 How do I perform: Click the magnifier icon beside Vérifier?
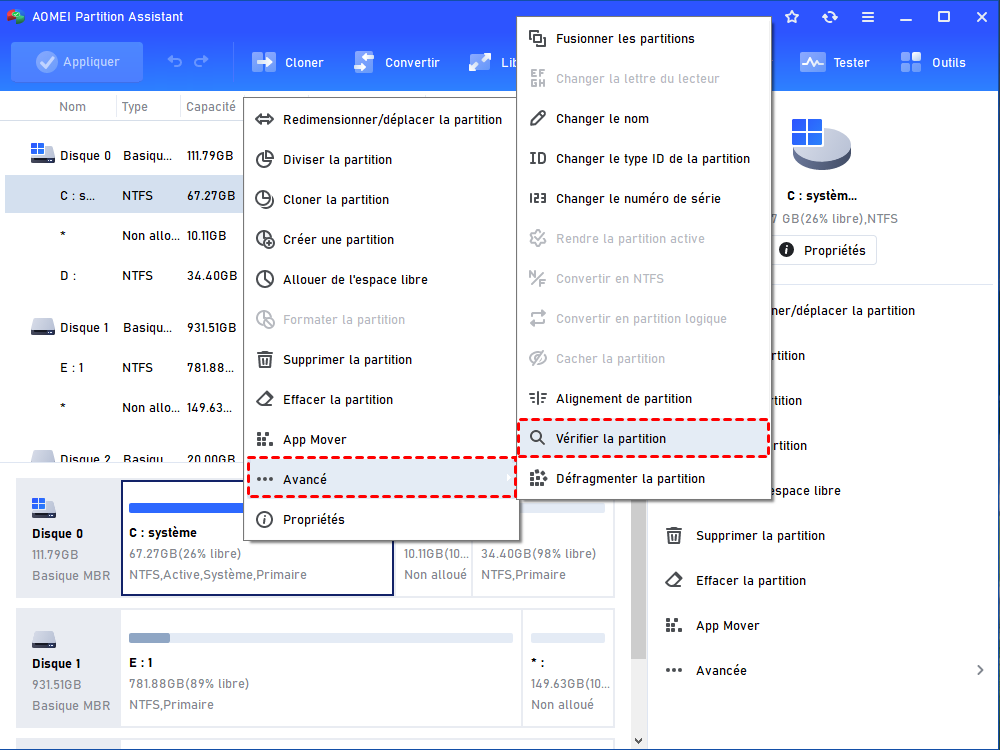[538, 438]
